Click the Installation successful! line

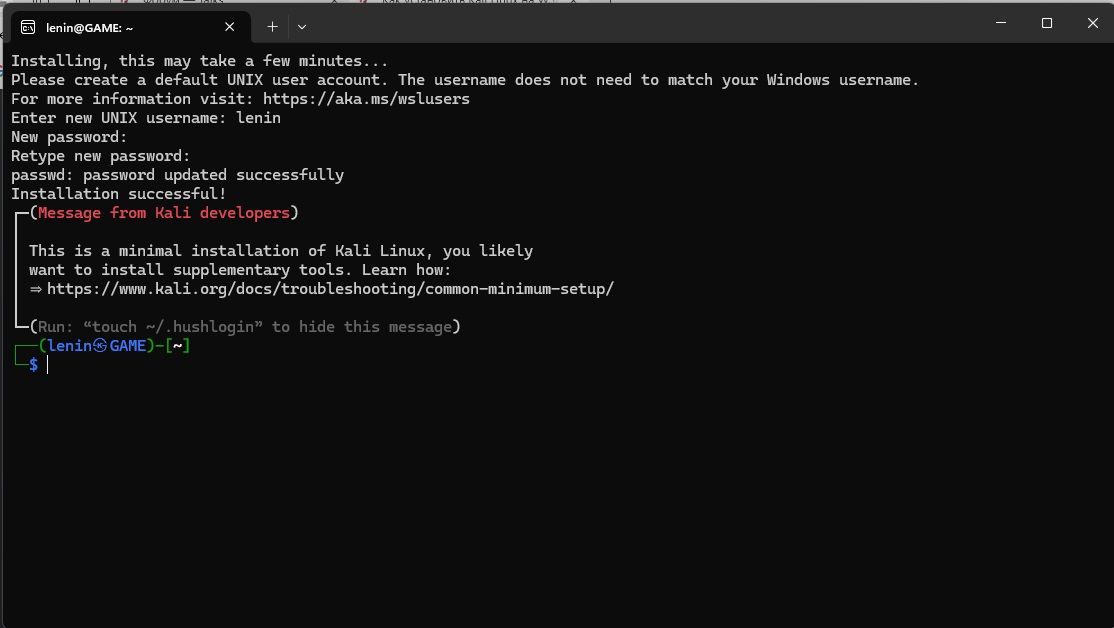[119, 193]
